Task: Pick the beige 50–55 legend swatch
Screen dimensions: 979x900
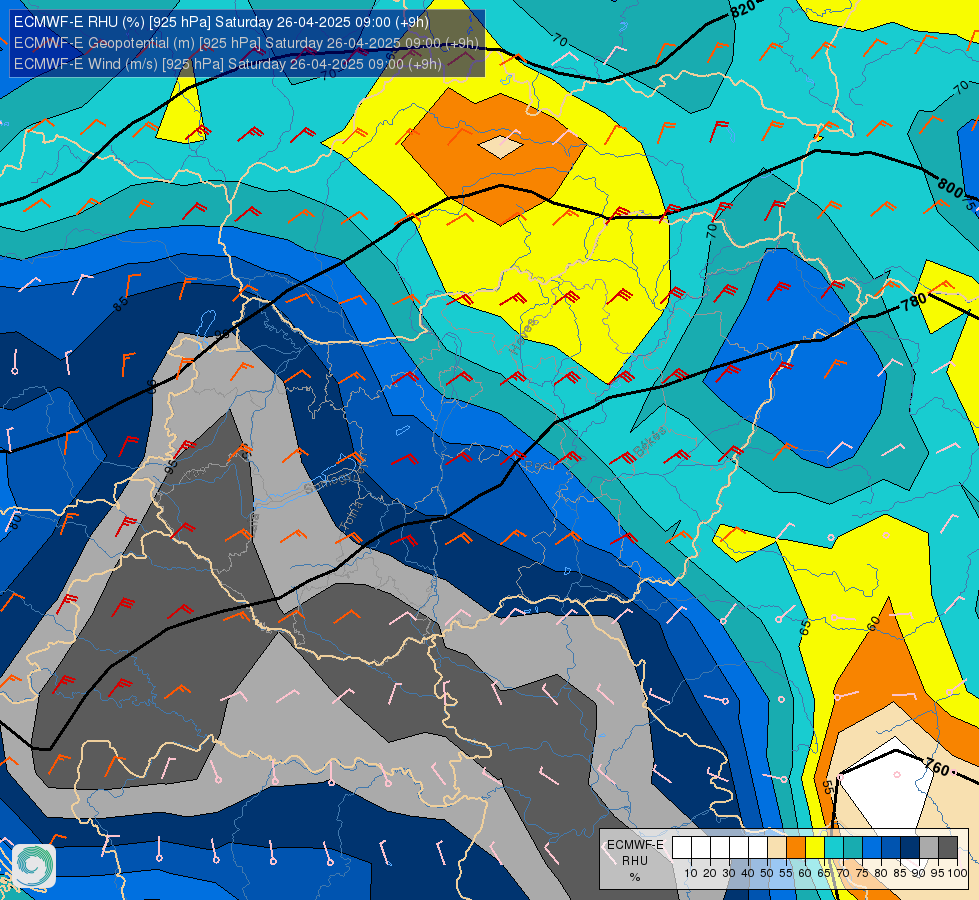Action: (777, 848)
